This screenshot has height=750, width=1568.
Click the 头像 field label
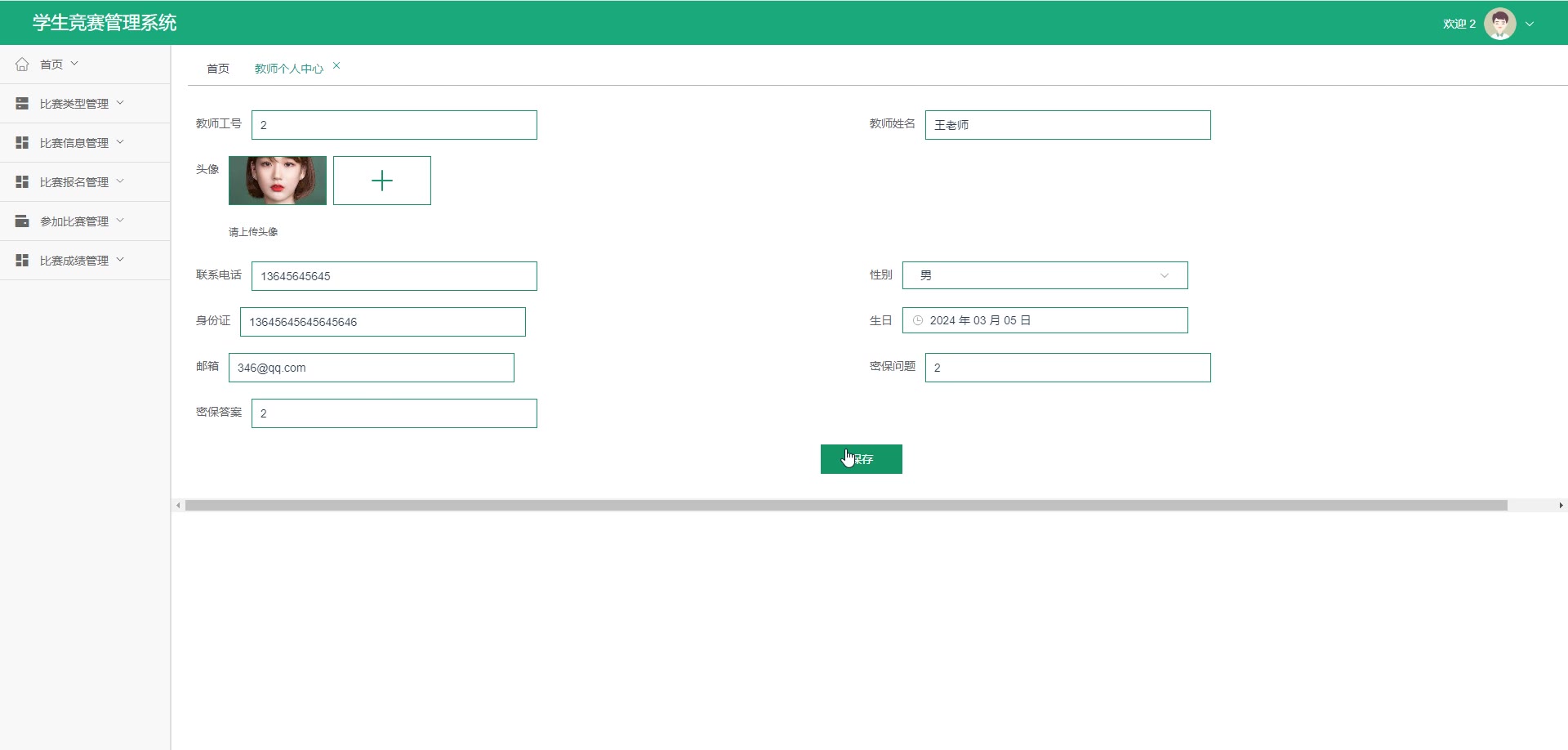click(x=207, y=169)
